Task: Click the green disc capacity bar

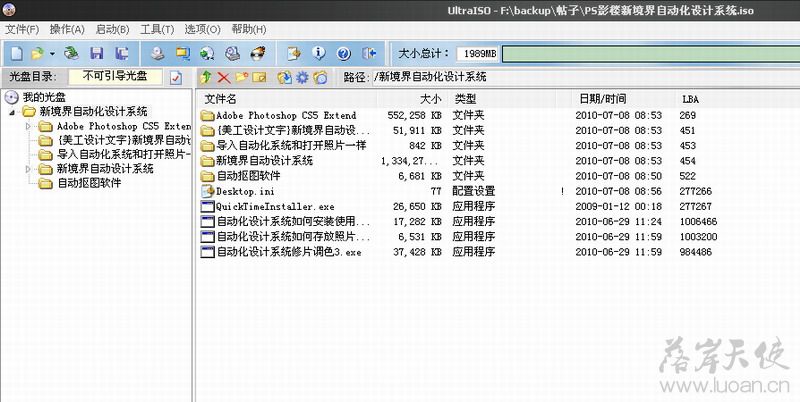Action: coord(651,54)
